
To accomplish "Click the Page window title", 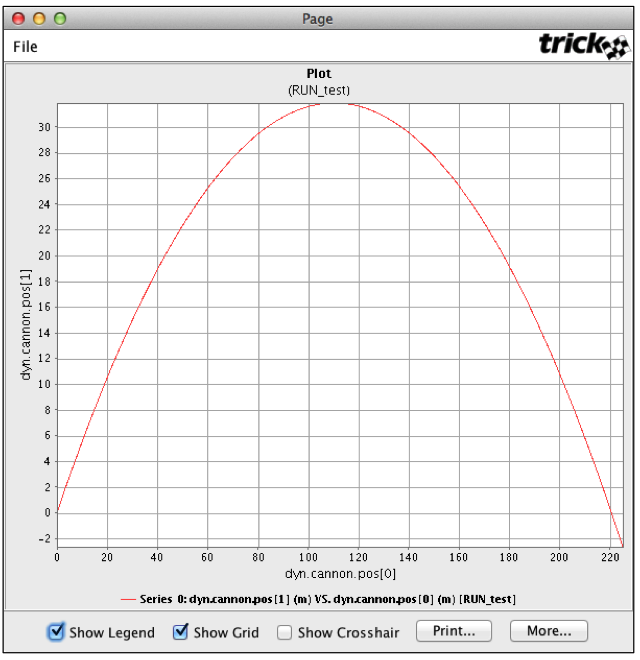I will point(317,19).
